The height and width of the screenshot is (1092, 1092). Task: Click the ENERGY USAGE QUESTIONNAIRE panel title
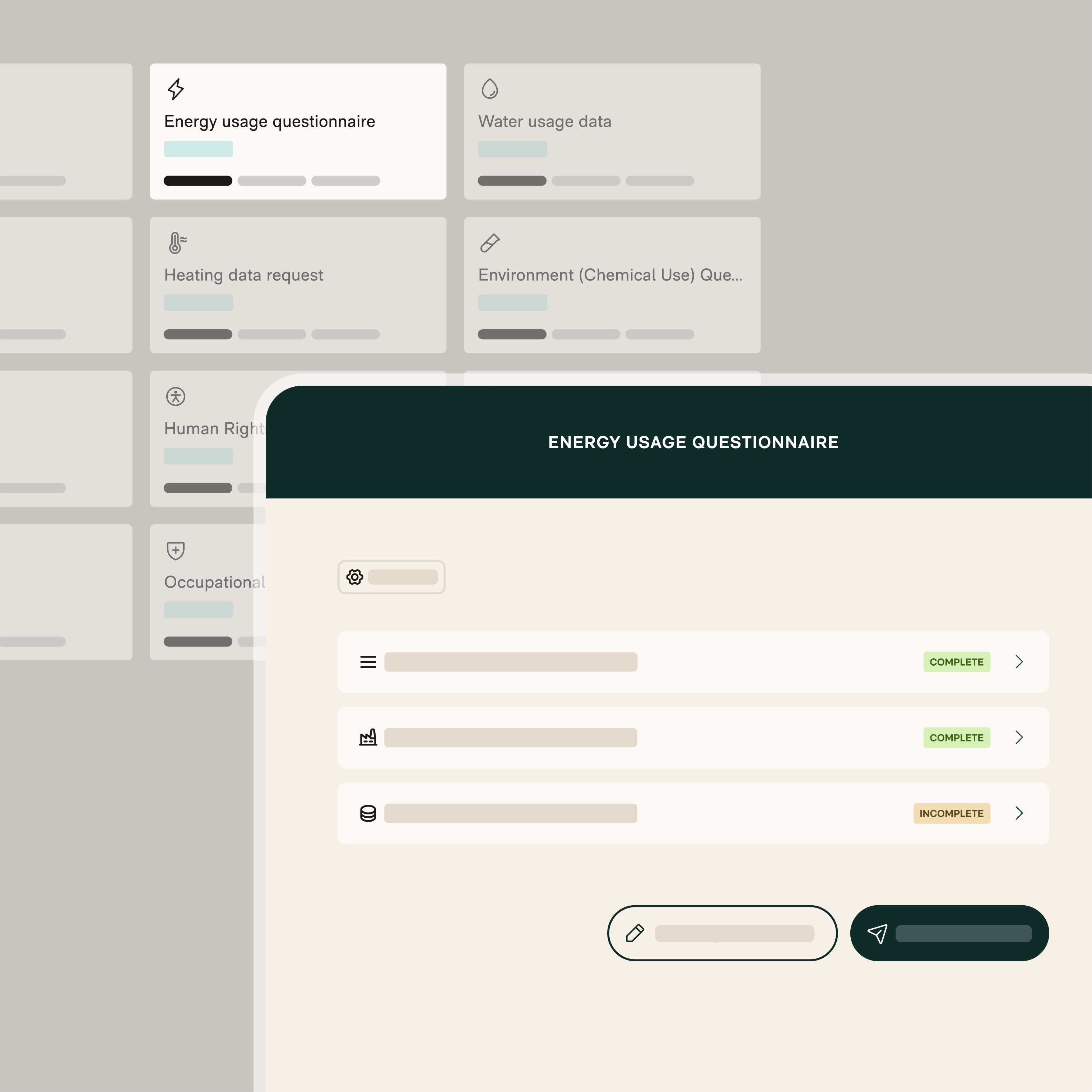coord(693,442)
